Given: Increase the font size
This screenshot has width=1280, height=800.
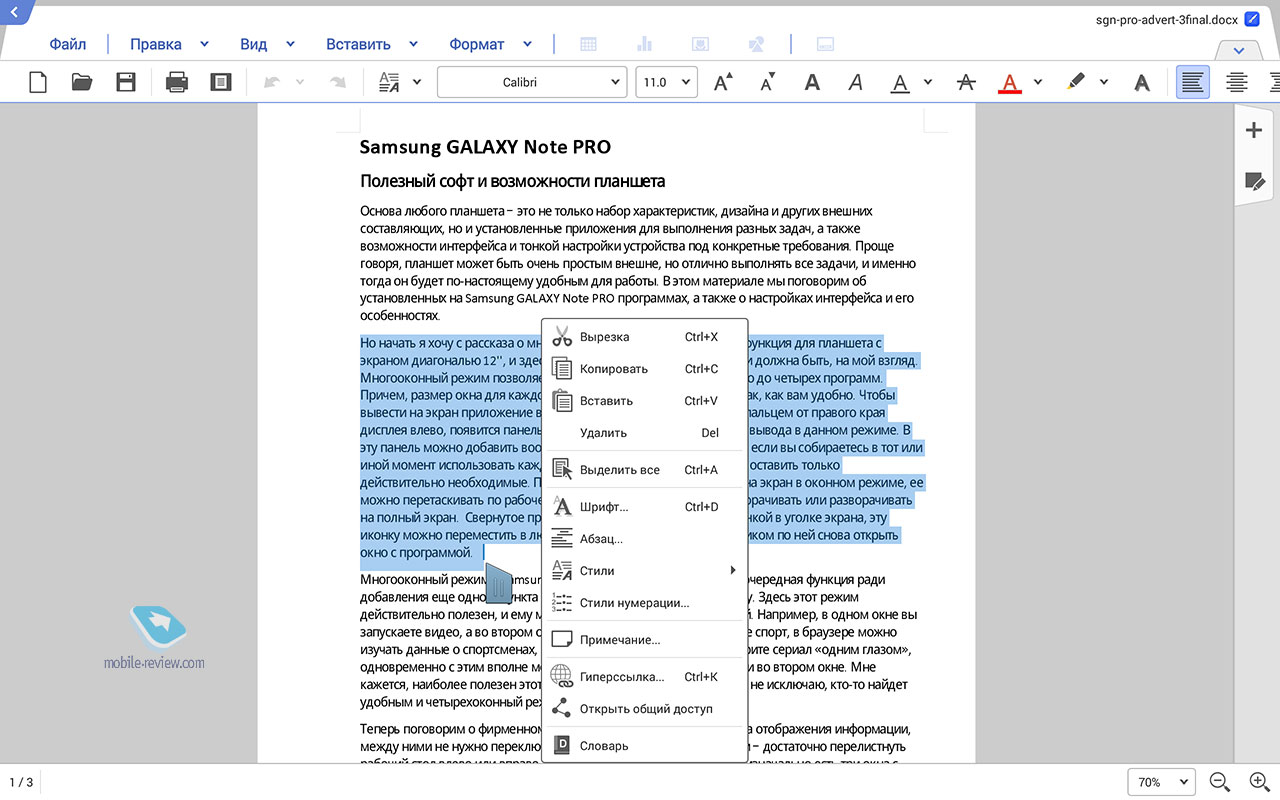Looking at the screenshot, I should tap(723, 82).
